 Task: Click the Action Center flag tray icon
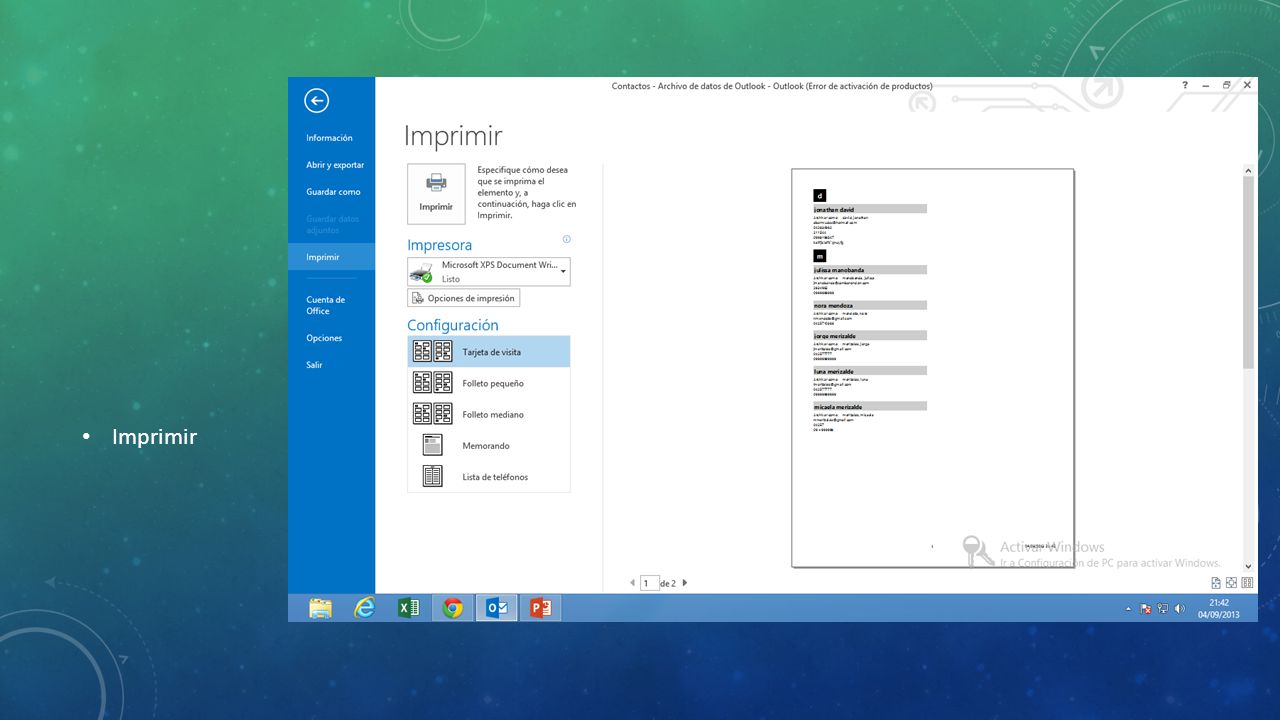(x=1146, y=609)
